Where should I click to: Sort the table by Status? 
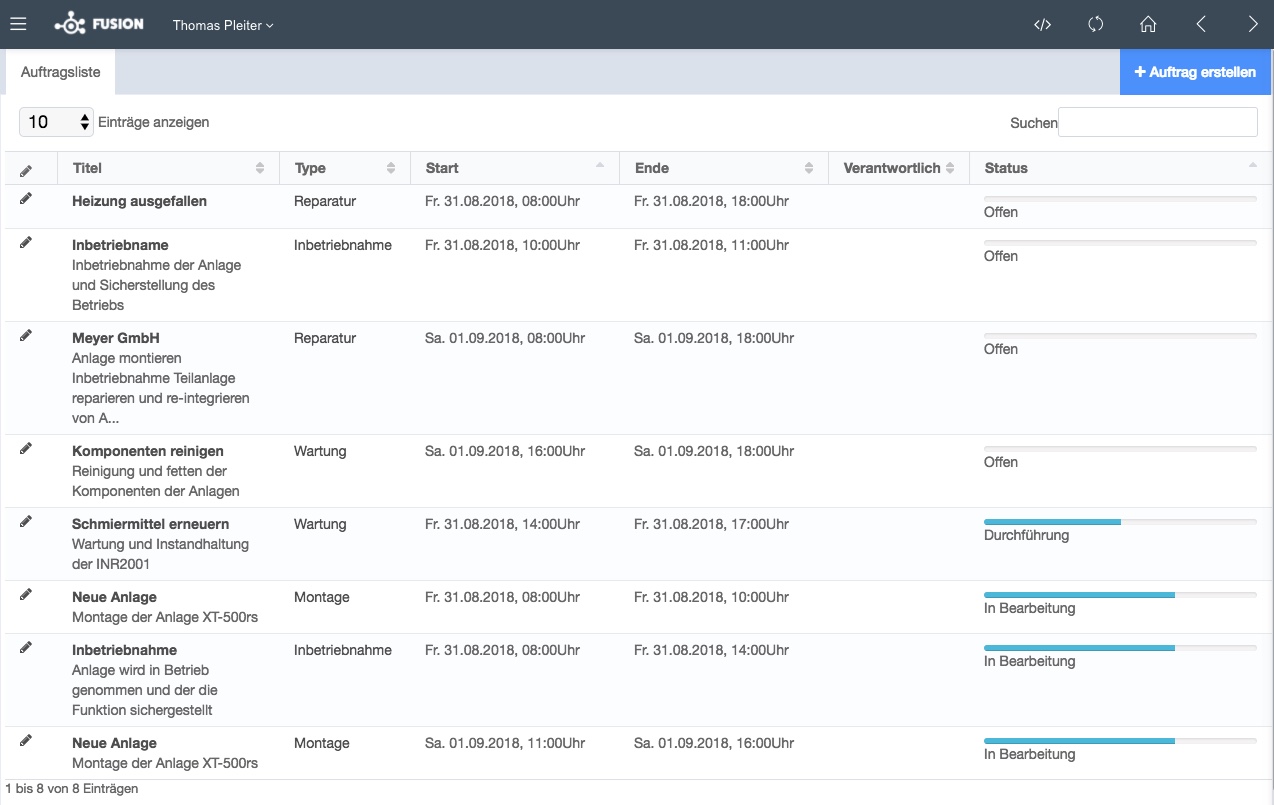[1120, 168]
